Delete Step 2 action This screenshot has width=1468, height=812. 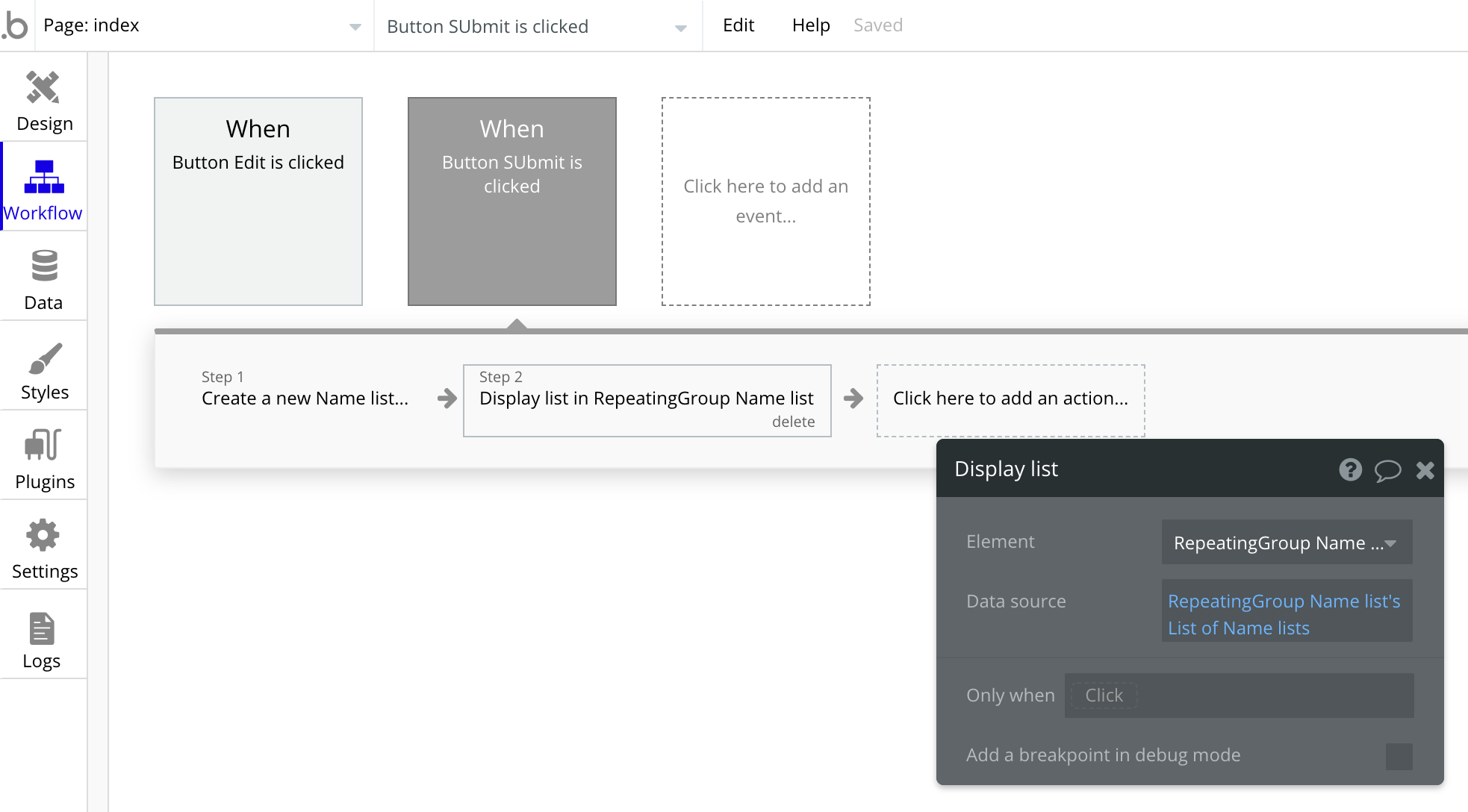point(793,422)
